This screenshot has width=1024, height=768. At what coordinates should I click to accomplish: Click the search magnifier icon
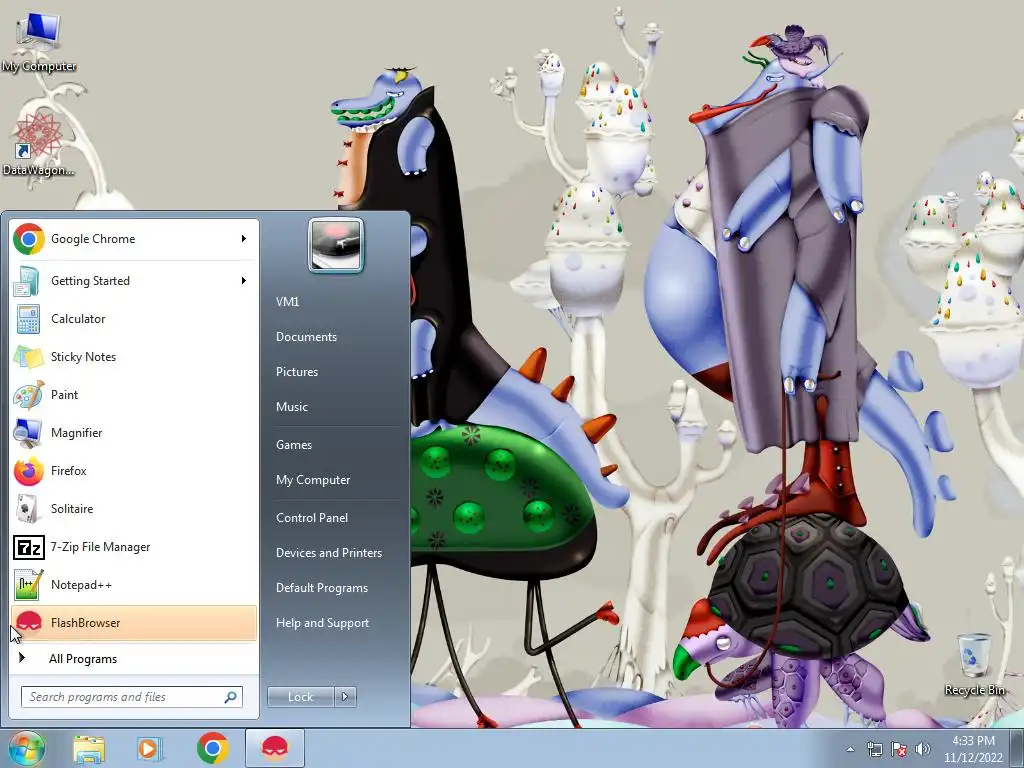(x=231, y=697)
